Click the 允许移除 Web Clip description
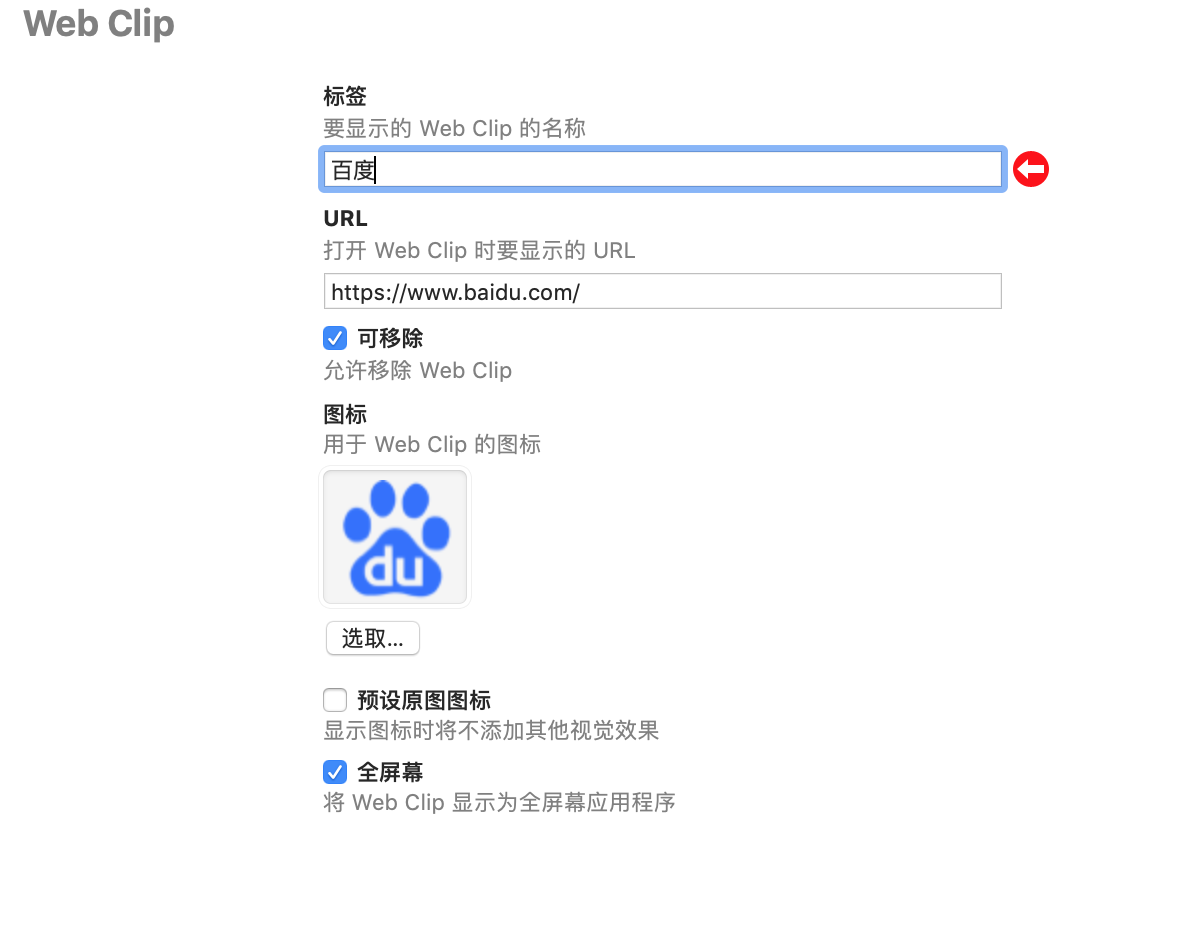 point(418,371)
